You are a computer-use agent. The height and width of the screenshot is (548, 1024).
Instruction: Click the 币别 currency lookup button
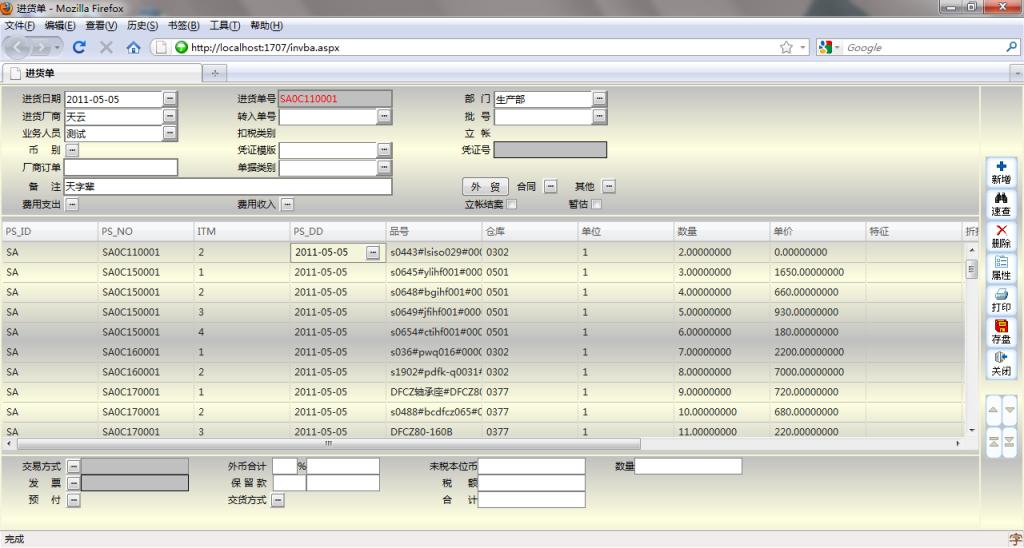[72, 150]
